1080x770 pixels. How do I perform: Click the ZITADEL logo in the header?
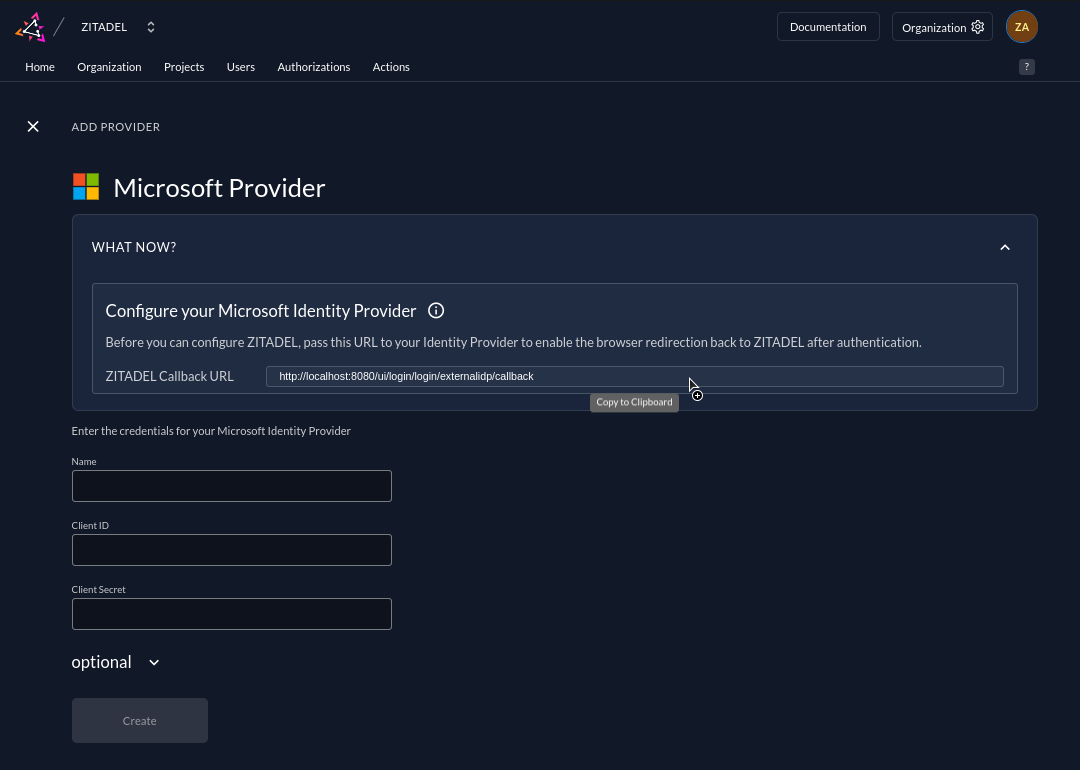[x=30, y=27]
